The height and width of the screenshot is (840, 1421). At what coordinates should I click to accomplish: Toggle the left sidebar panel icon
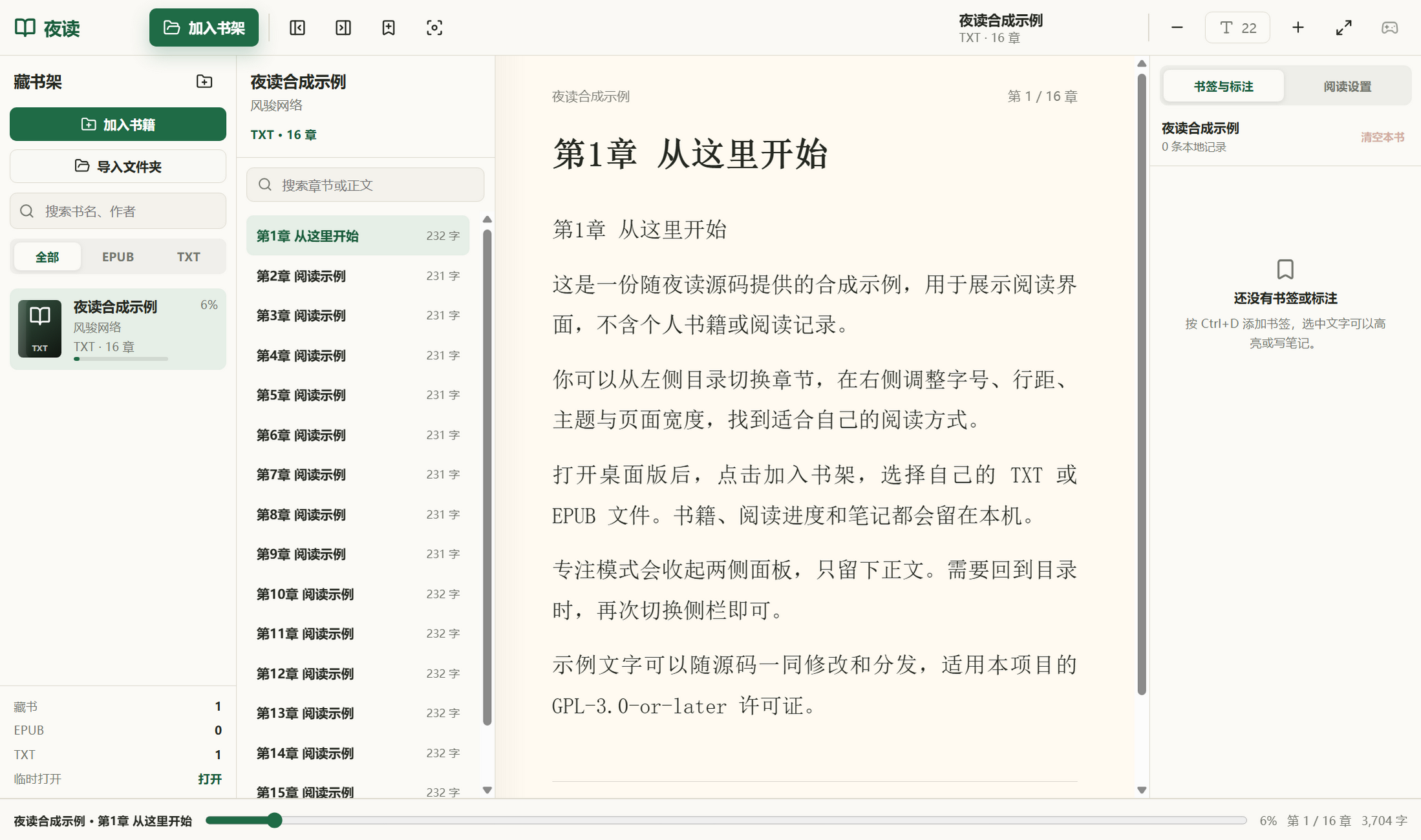(x=297, y=28)
